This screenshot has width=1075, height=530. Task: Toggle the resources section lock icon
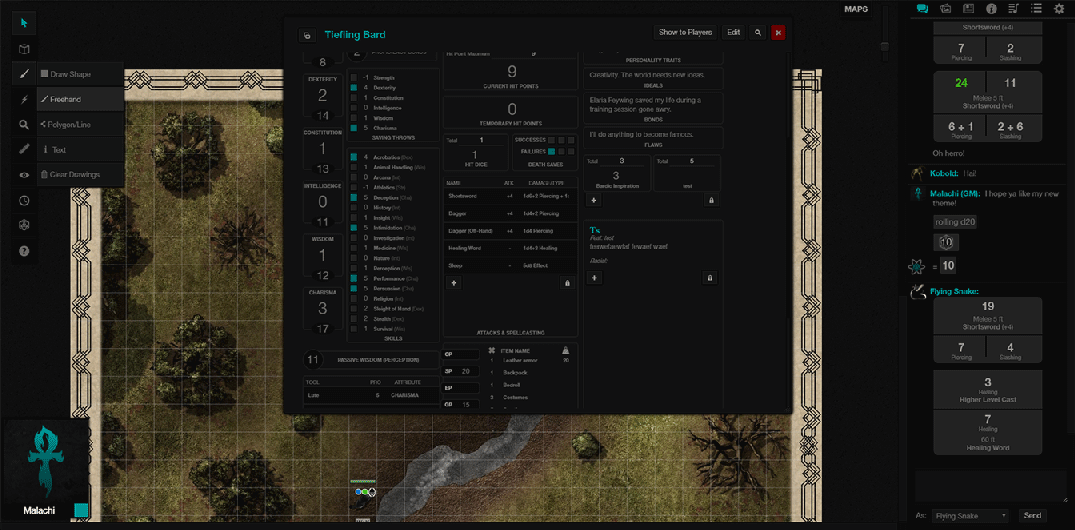pyautogui.click(x=710, y=200)
